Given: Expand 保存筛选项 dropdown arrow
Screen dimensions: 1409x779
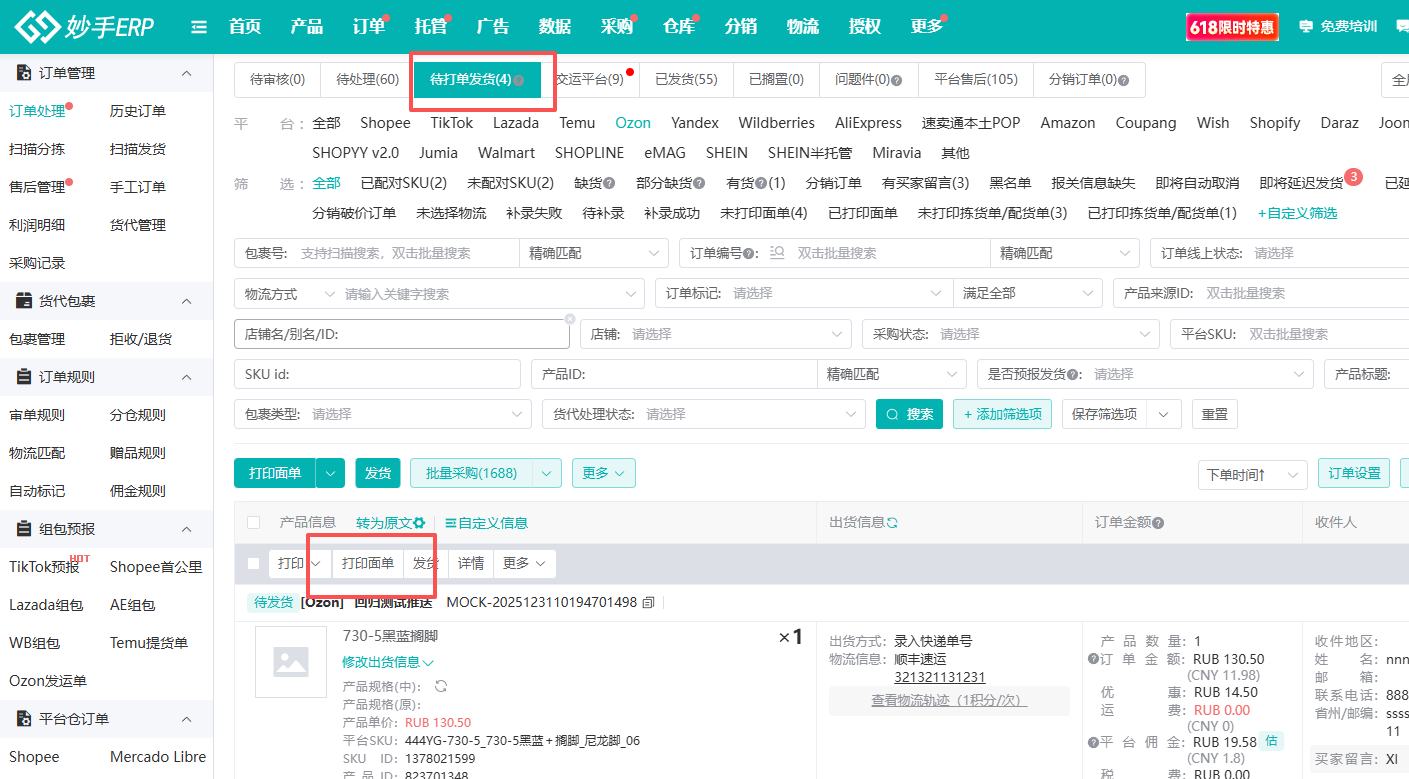Looking at the screenshot, I should (x=1164, y=414).
